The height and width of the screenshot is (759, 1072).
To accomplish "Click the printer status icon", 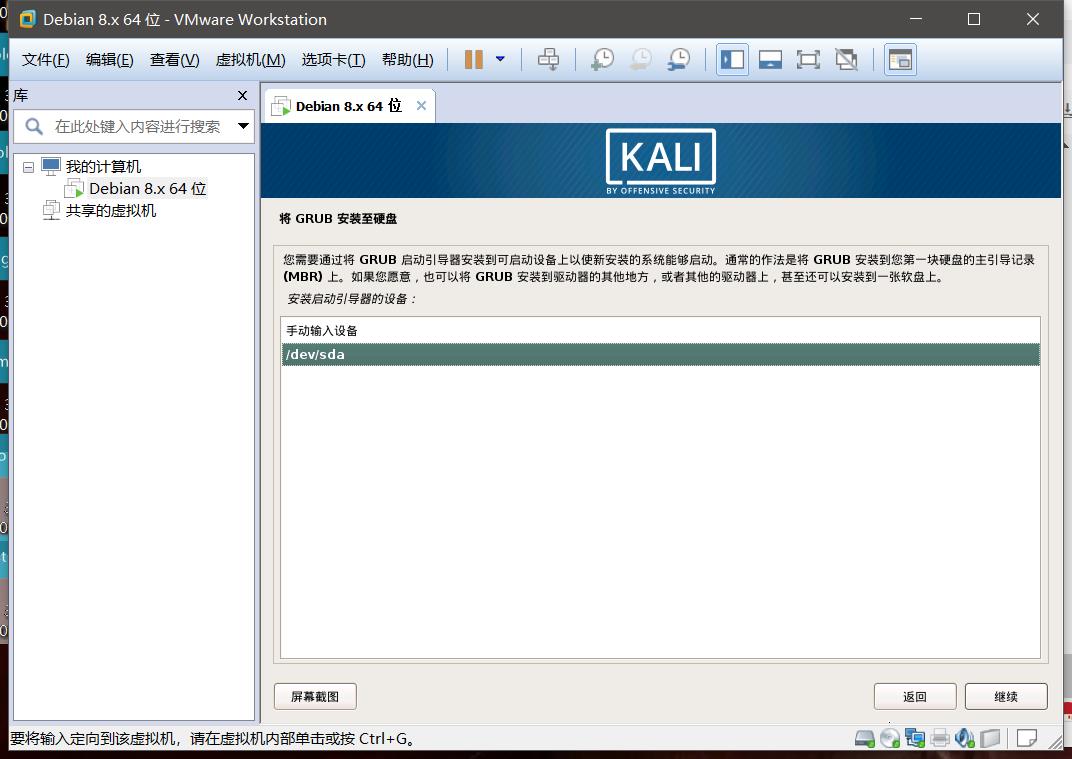I will 940,738.
